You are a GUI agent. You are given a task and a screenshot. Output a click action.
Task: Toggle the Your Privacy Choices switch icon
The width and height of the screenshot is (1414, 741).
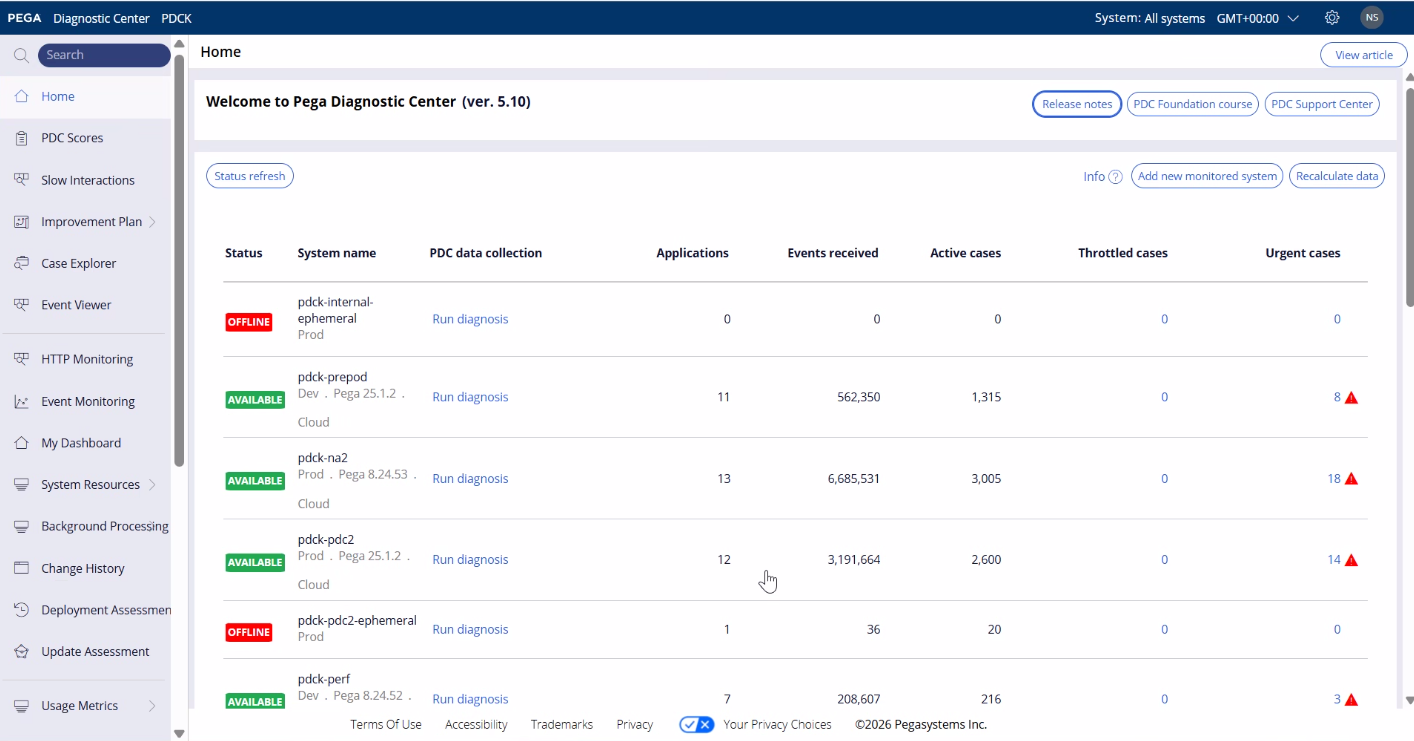pos(696,725)
